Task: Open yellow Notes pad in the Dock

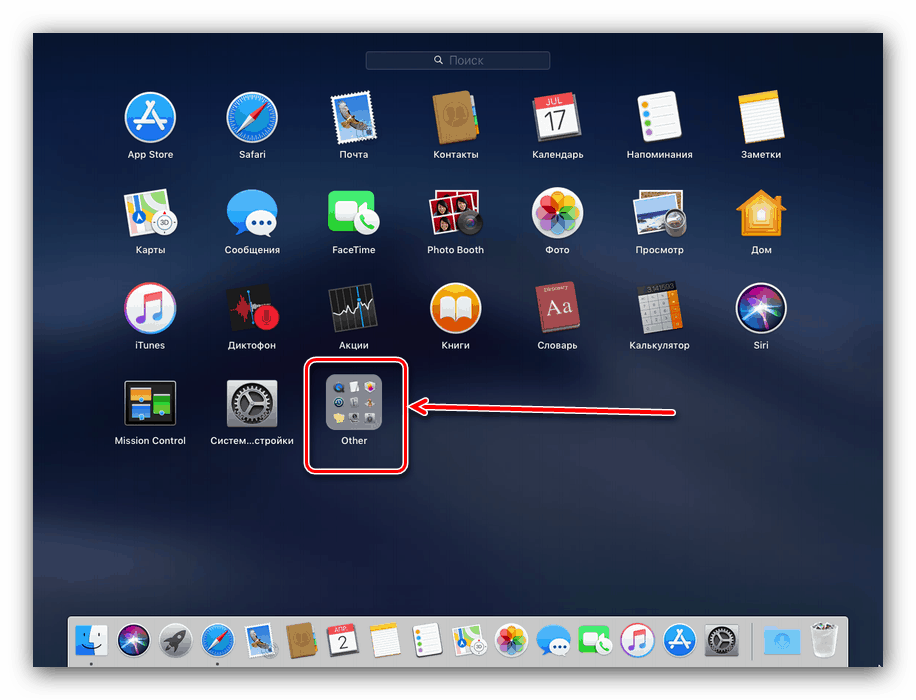Action: tap(385, 640)
